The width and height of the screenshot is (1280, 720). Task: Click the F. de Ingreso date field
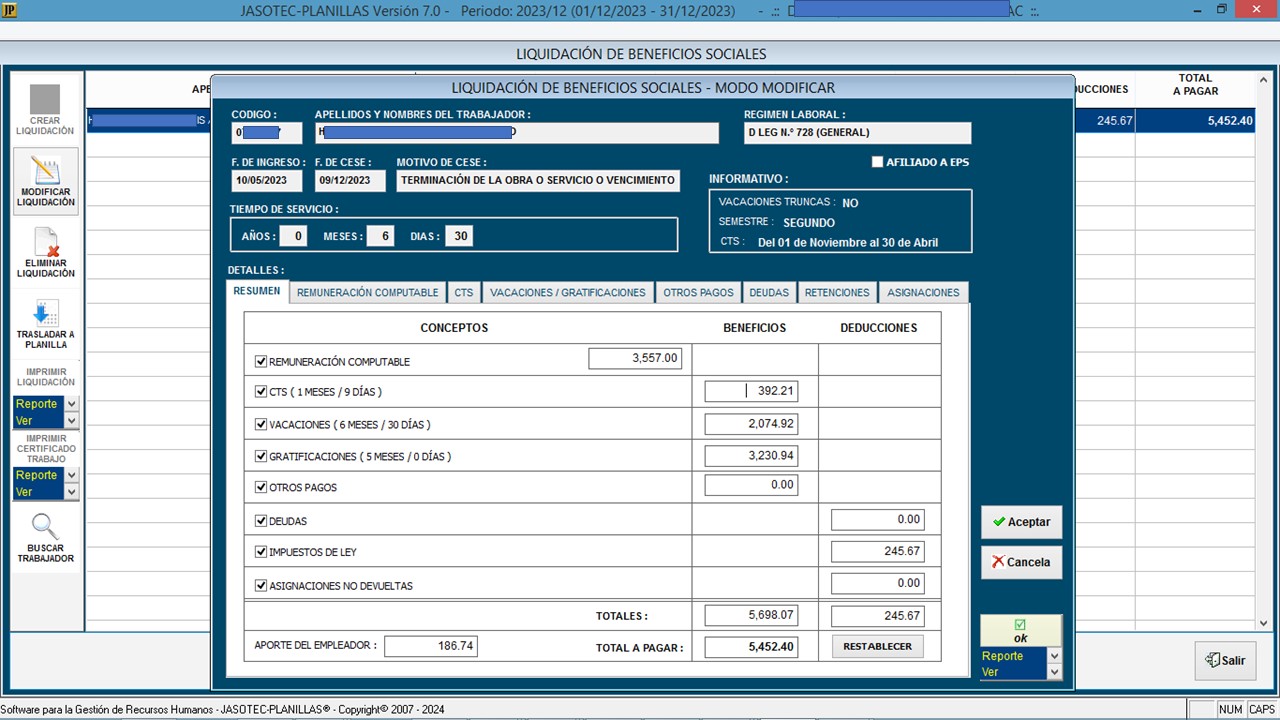267,181
